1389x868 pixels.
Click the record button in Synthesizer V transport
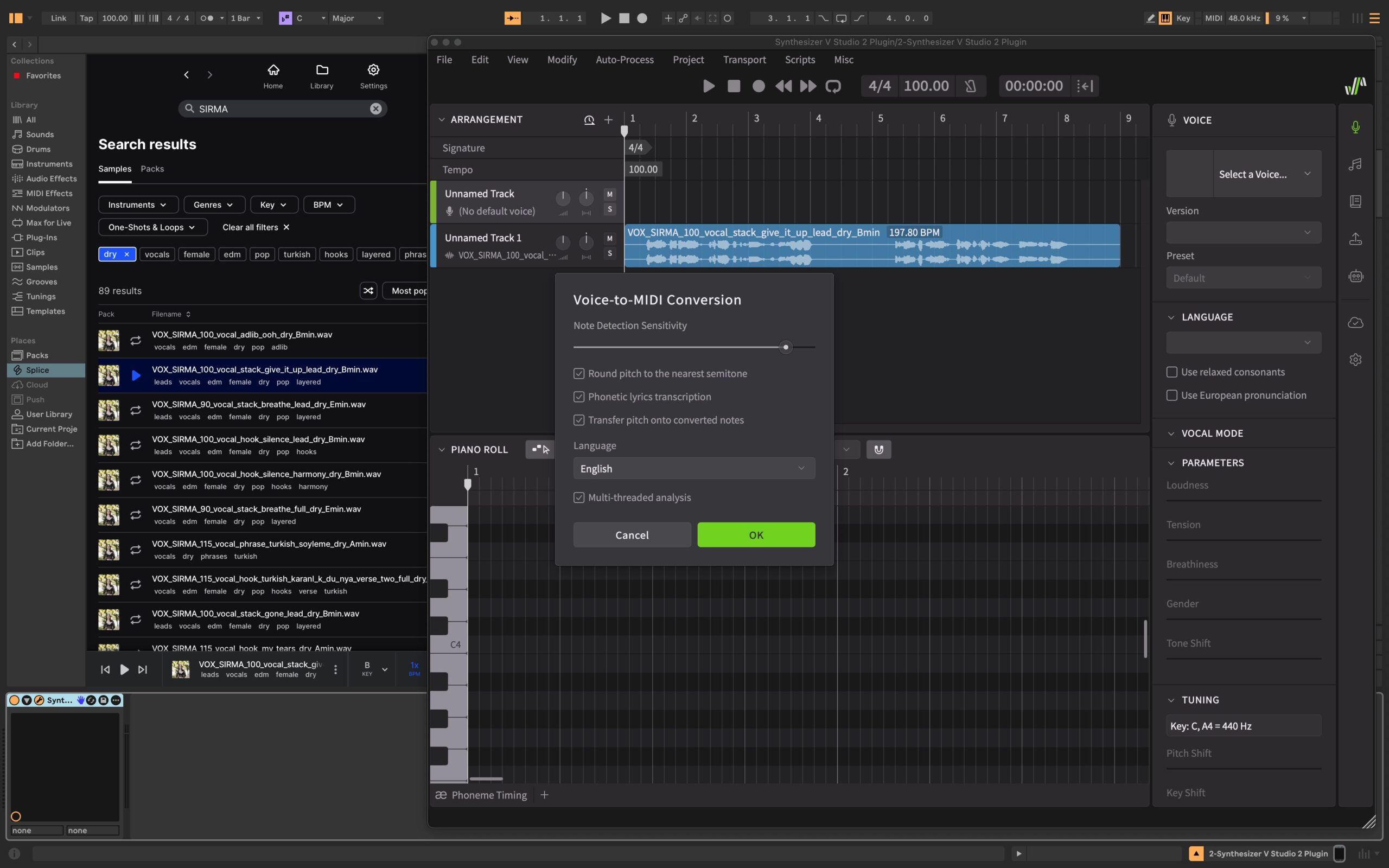(758, 86)
